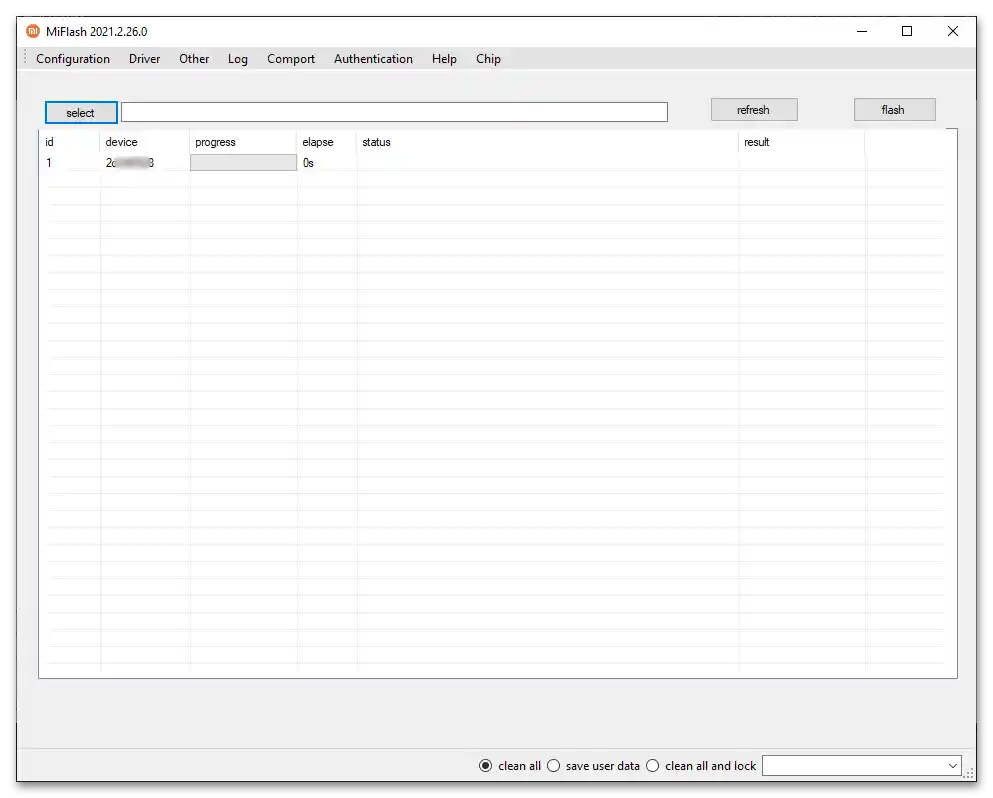This screenshot has width=993, height=798.
Task: Minimize the MiFlash window
Action: (862, 31)
